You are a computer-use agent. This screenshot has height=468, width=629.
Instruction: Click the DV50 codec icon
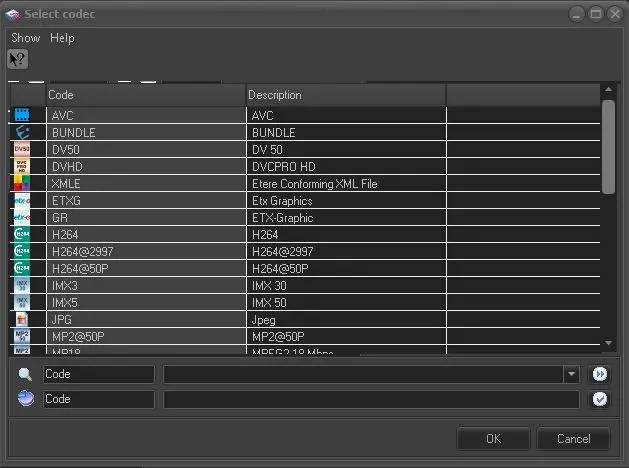(x=22, y=149)
